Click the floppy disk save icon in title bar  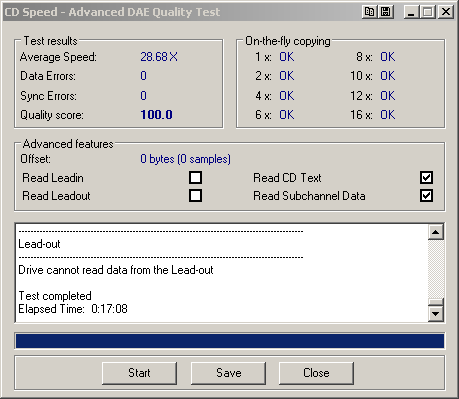click(386, 12)
